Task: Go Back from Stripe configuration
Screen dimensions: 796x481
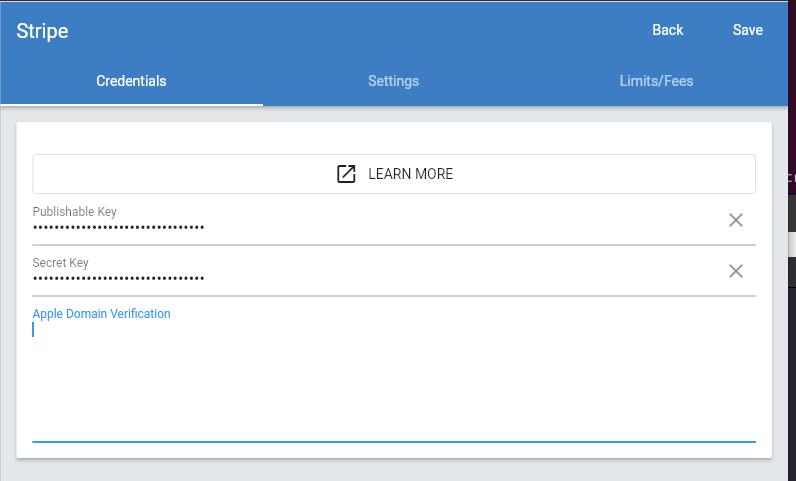Action: pyautogui.click(x=668, y=30)
